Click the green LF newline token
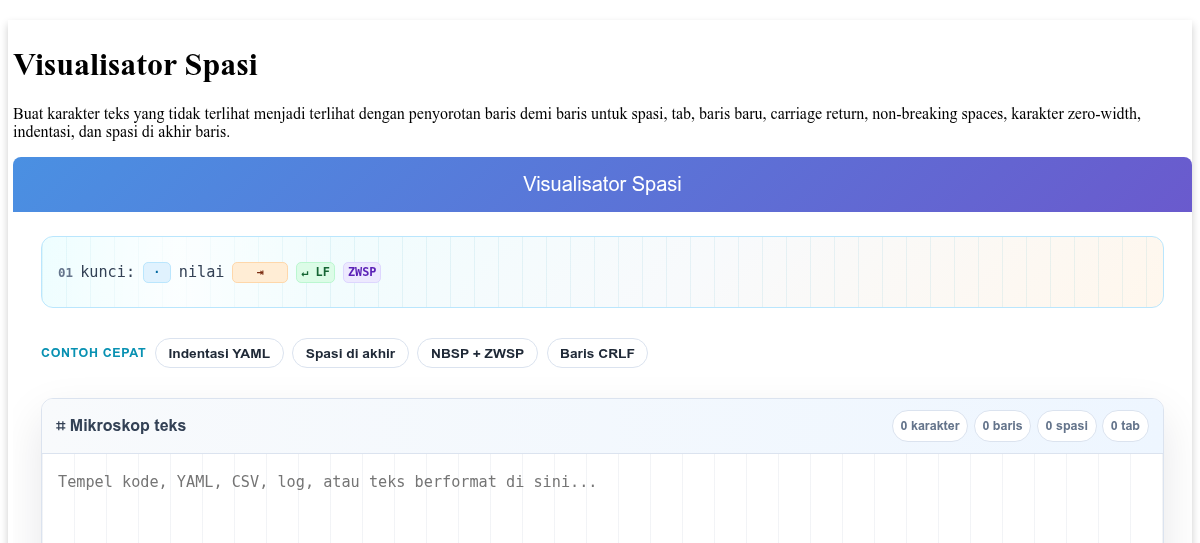1200x543 pixels. pyautogui.click(x=316, y=272)
